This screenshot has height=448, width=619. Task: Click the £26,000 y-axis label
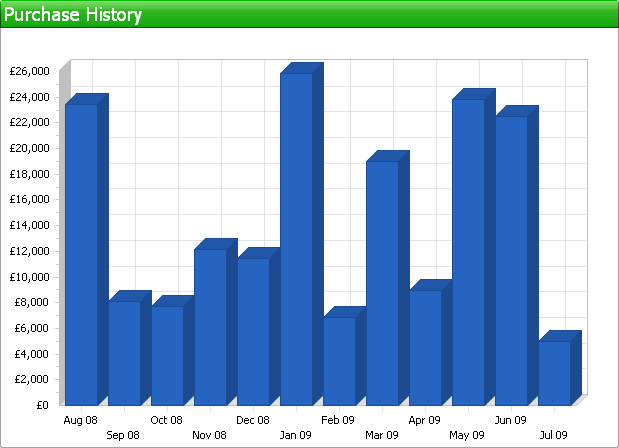pyautogui.click(x=28, y=71)
